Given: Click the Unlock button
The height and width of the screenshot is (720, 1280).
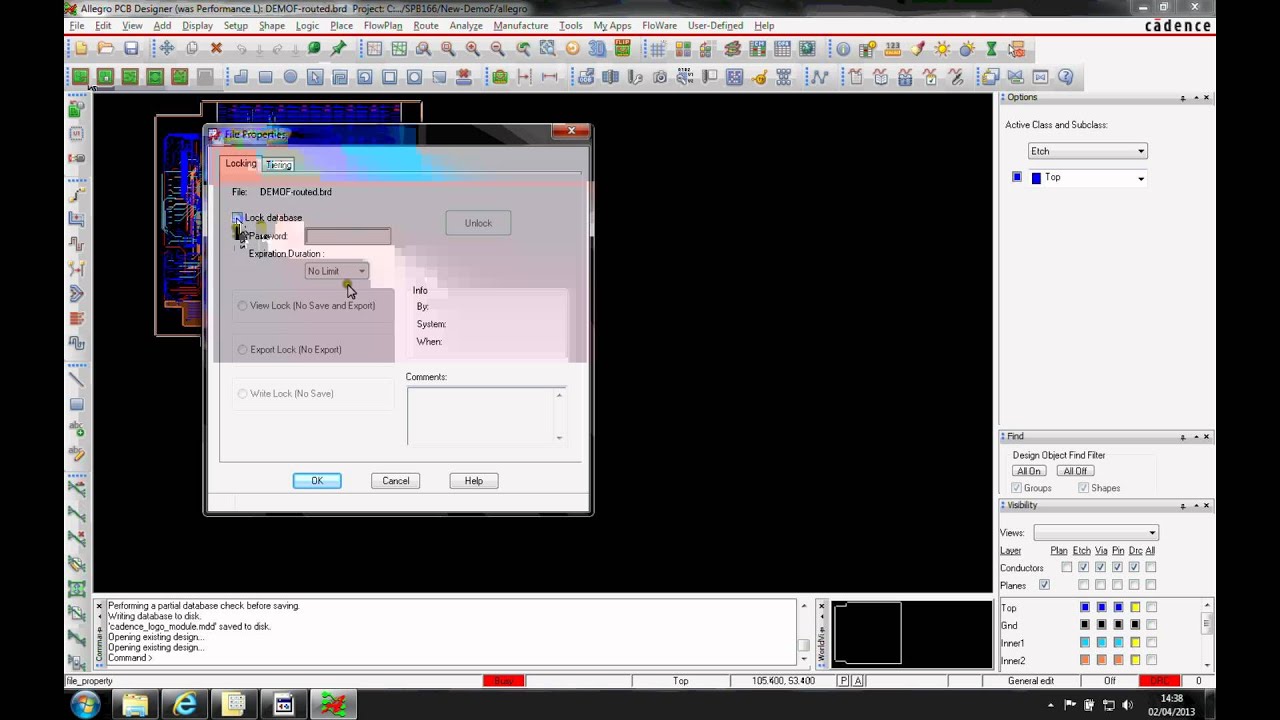Looking at the screenshot, I should pos(478,223).
